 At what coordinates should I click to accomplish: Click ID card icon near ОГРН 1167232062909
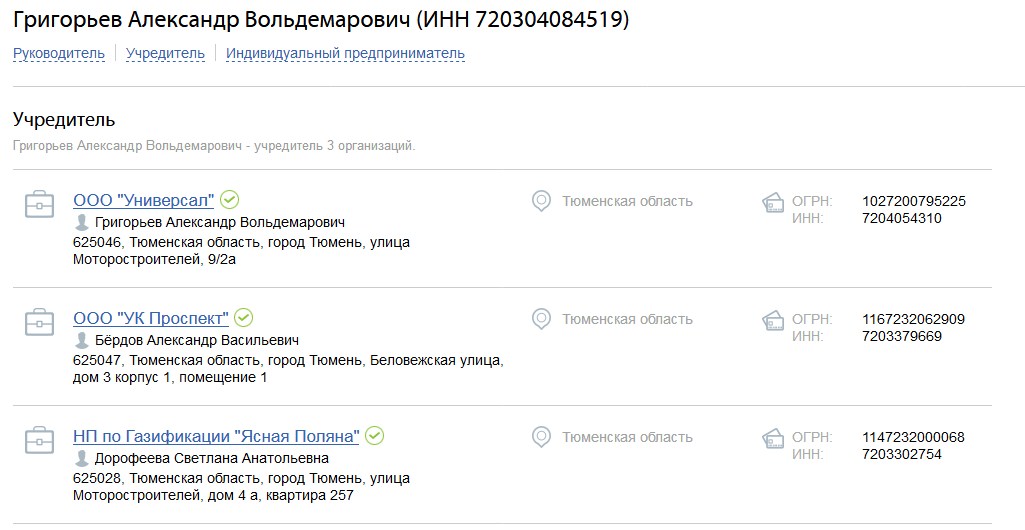[773, 321]
